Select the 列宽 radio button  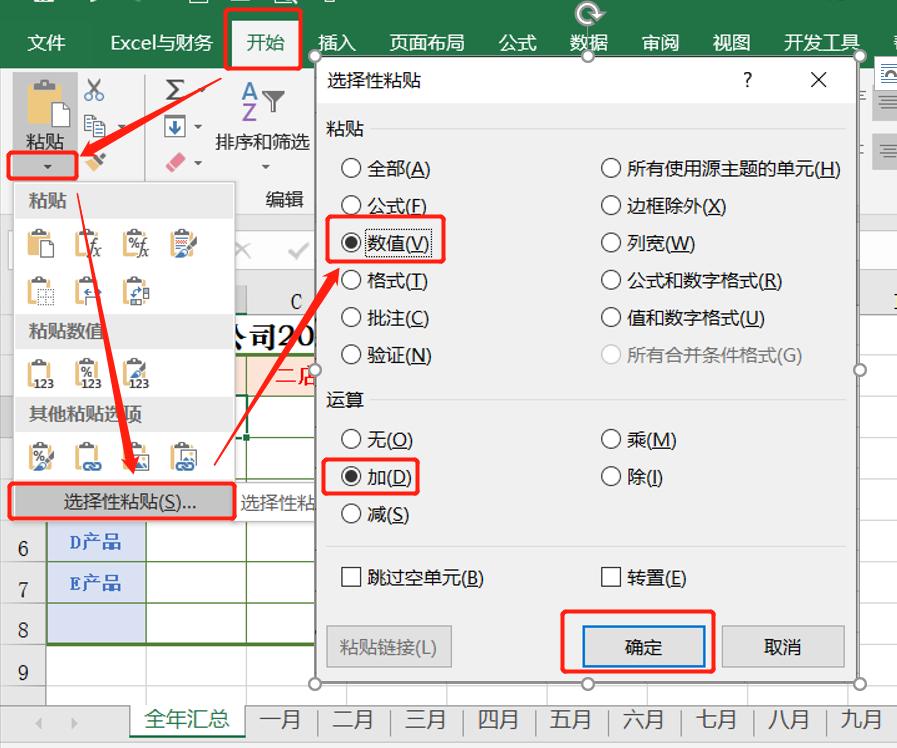[x=613, y=242]
